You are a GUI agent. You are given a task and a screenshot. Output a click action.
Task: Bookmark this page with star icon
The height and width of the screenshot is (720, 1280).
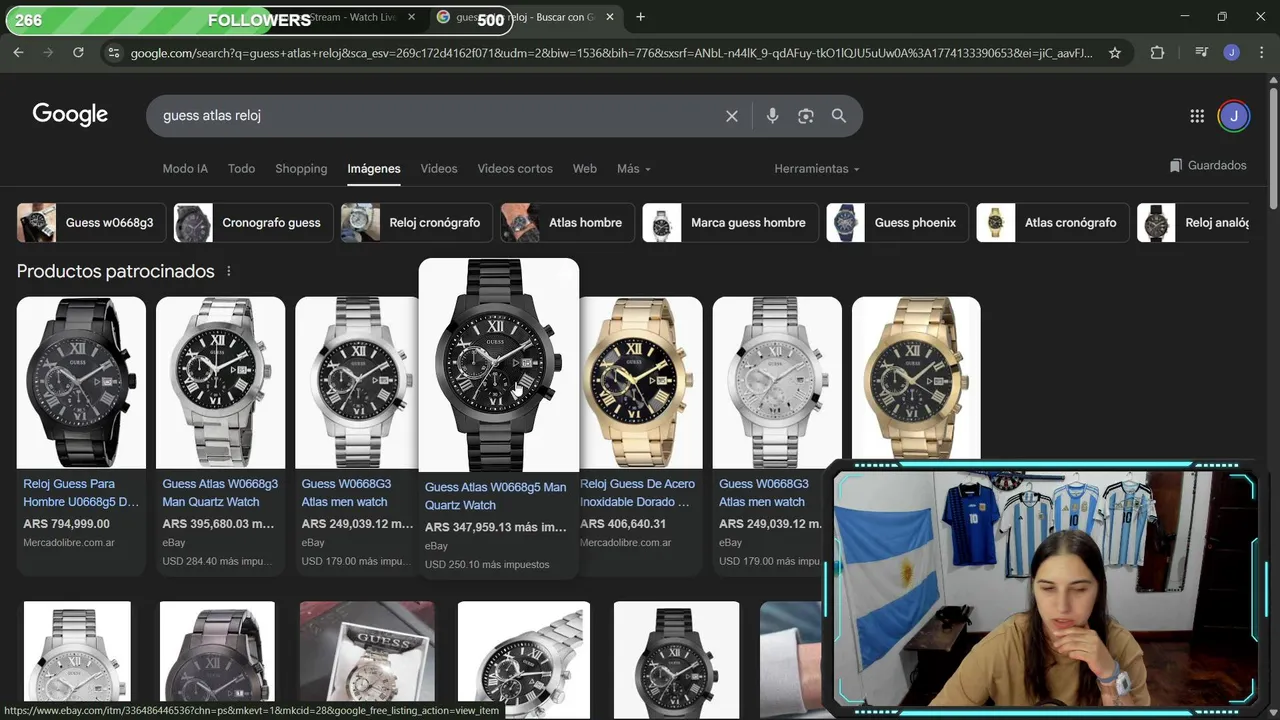click(1115, 53)
